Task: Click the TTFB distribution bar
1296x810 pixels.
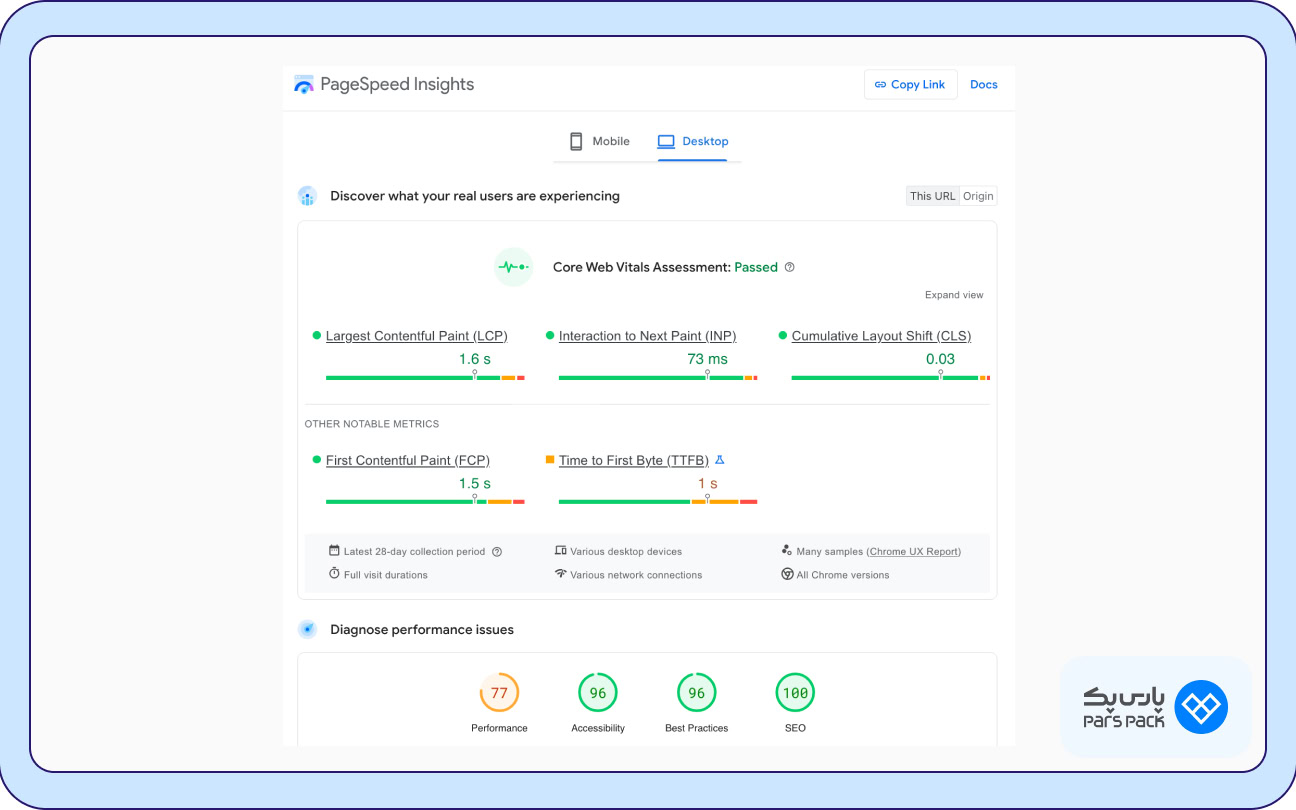Action: pos(658,501)
